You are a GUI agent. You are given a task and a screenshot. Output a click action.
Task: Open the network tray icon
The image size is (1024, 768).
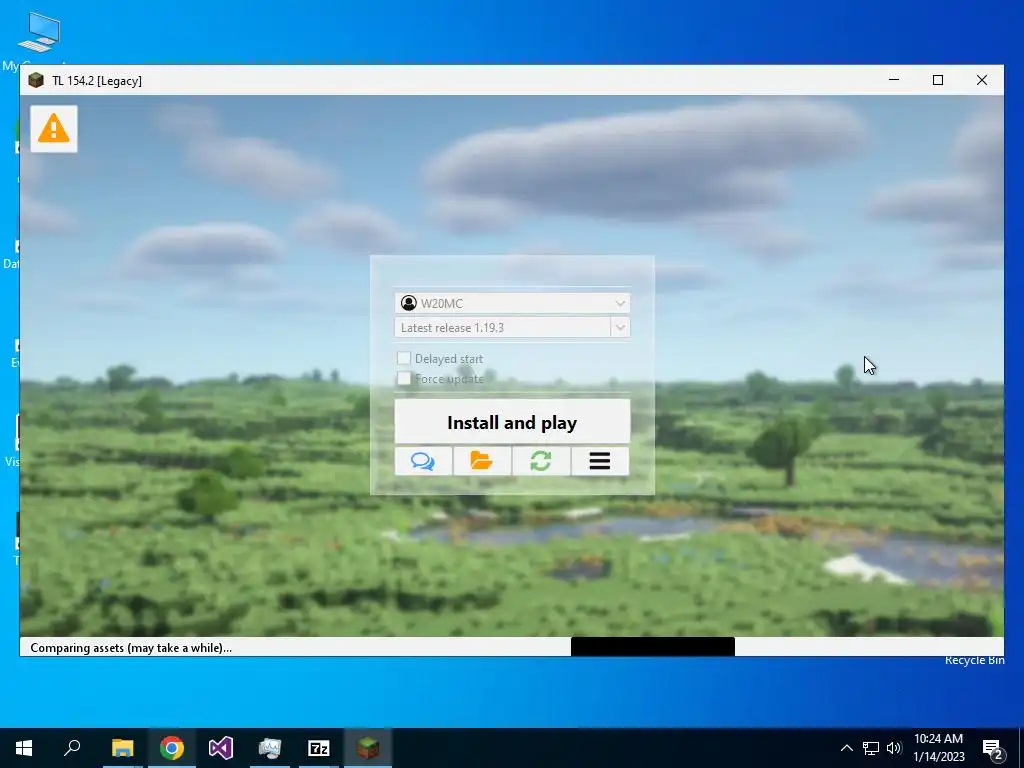point(871,748)
